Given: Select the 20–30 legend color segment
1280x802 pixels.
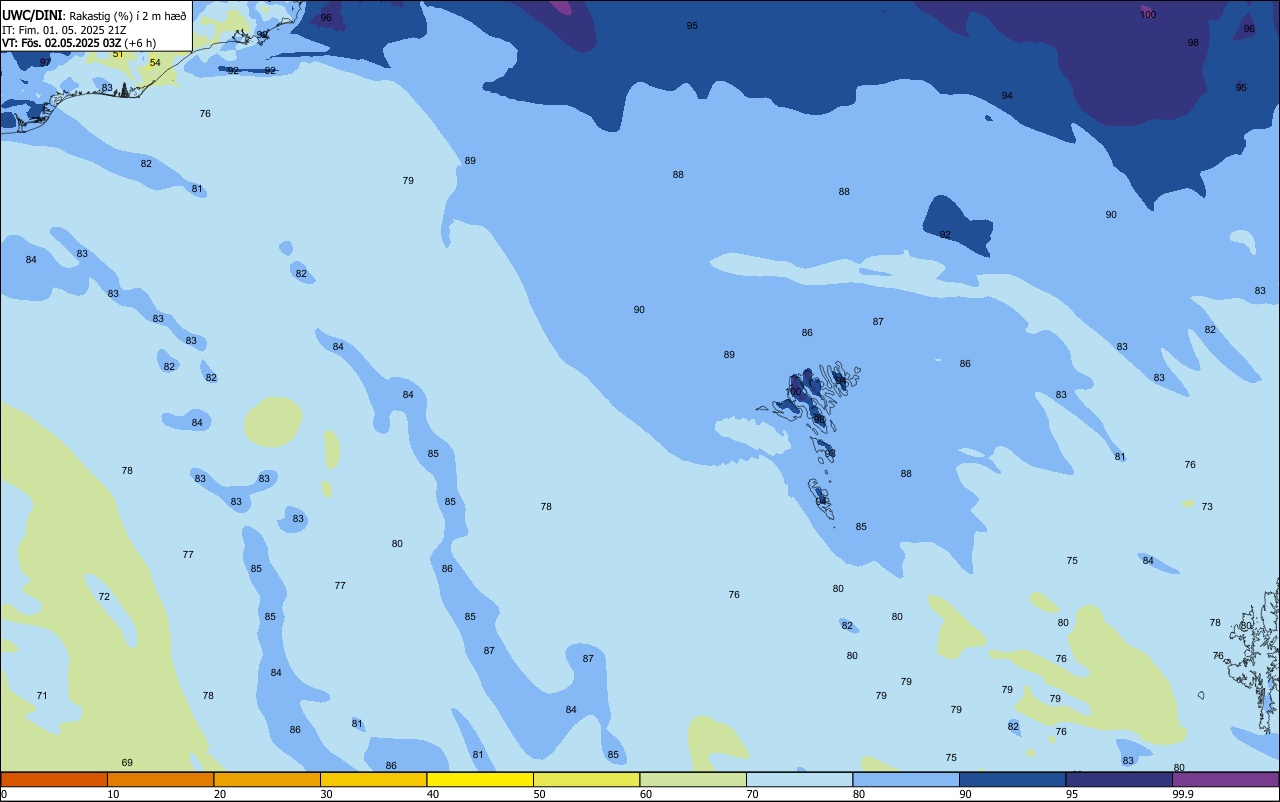Looking at the screenshot, I should (x=267, y=779).
